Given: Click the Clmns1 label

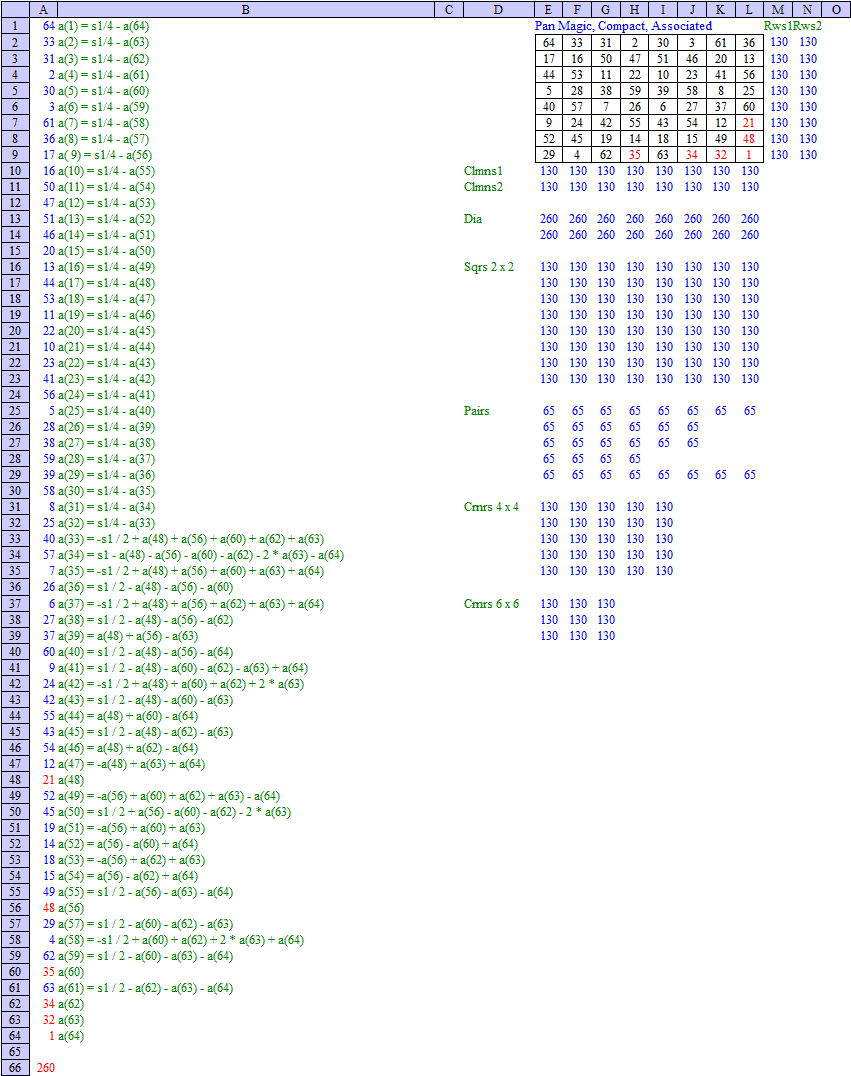Looking at the screenshot, I should [483, 171].
